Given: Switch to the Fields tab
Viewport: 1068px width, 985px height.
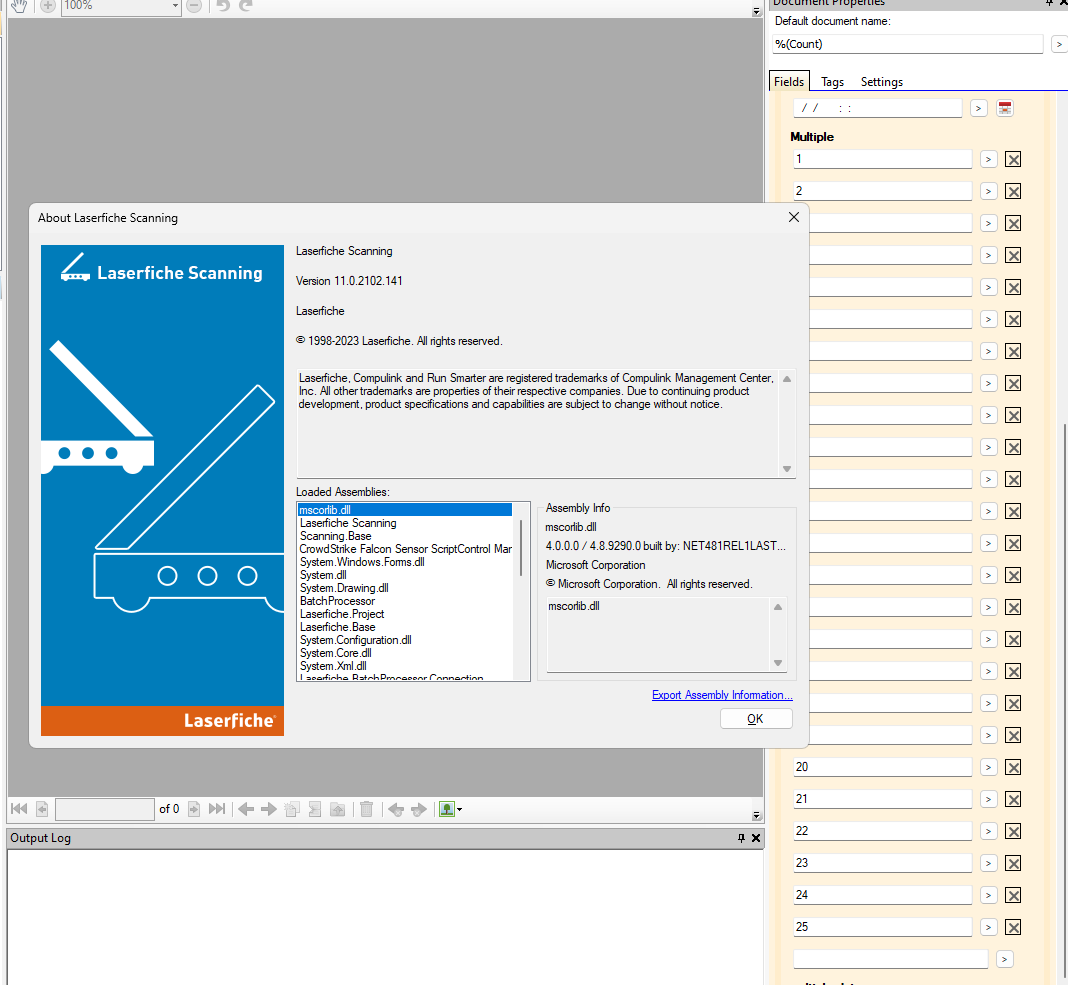Looking at the screenshot, I should (789, 82).
